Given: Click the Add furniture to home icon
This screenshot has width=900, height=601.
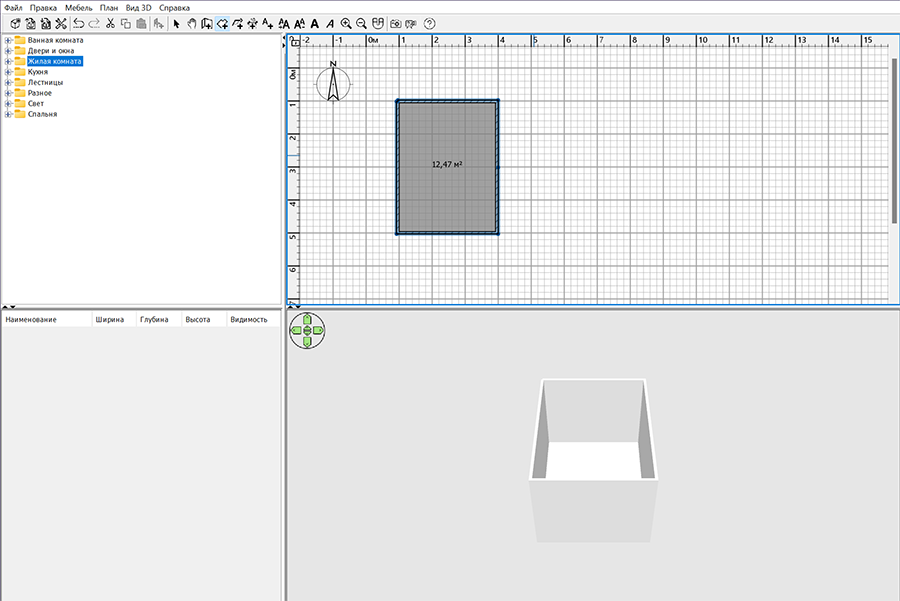Looking at the screenshot, I should (x=158, y=24).
